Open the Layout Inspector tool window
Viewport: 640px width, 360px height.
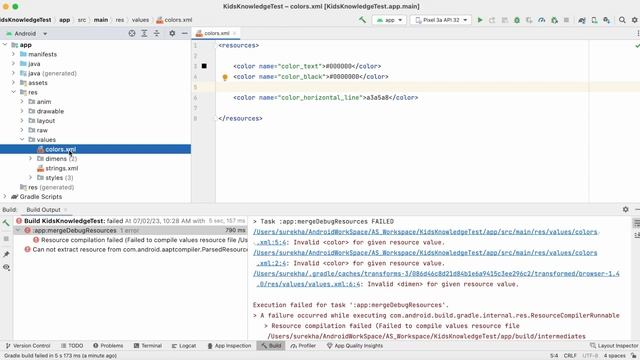click(x=614, y=346)
